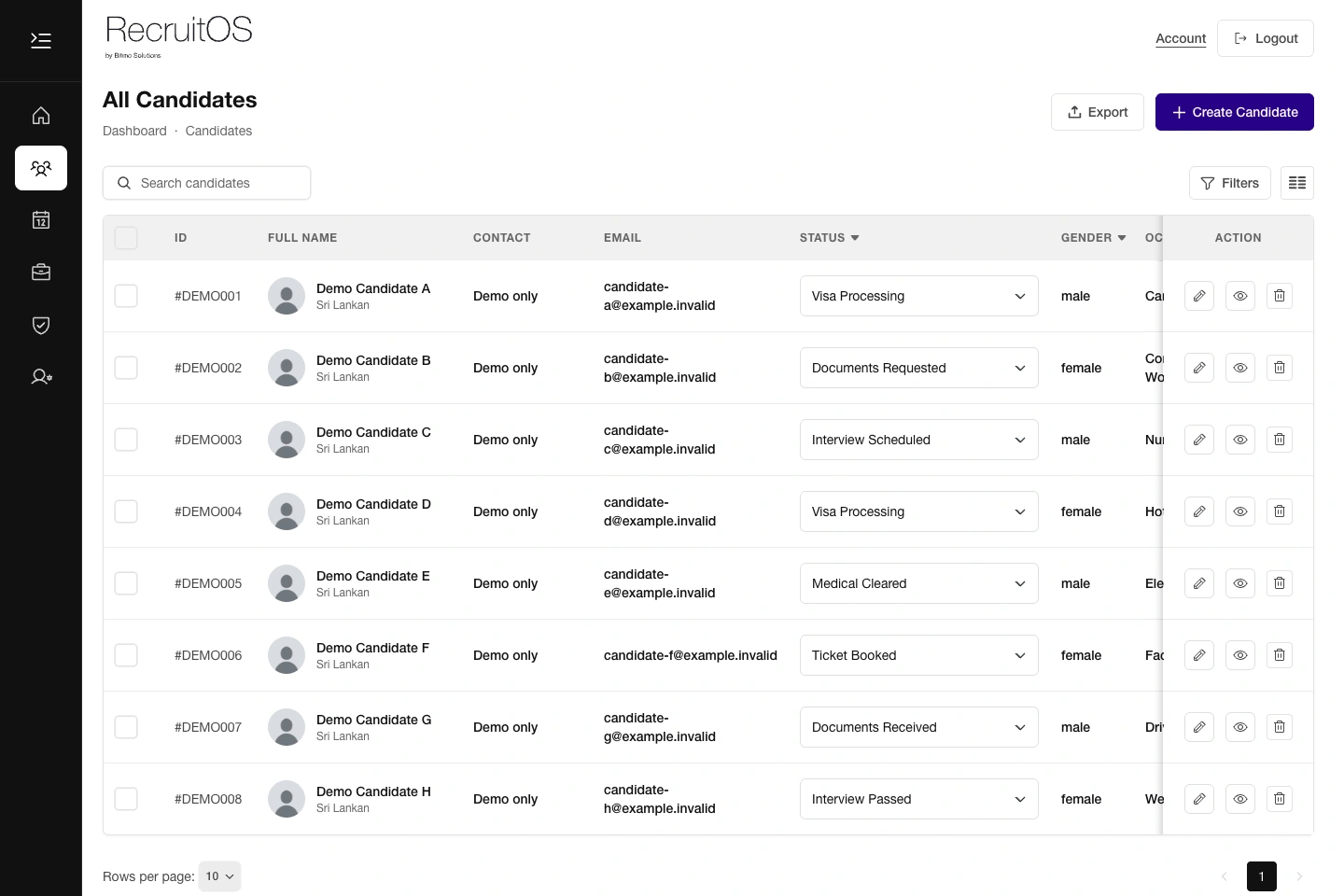Open status dropdown for Demo Candidate A

click(919, 296)
